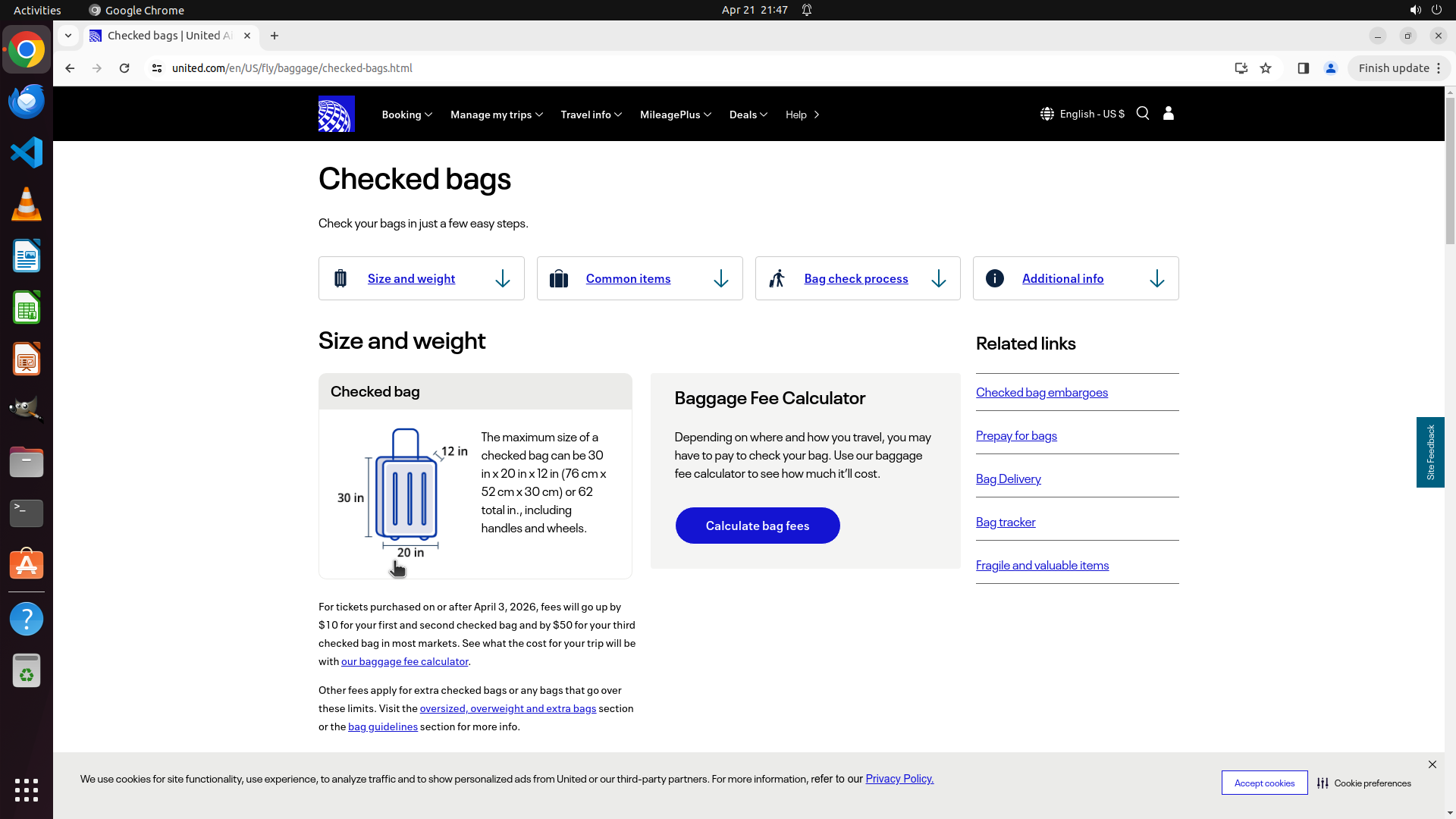This screenshot has width=1456, height=819.
Task: Open the site search magnifier icon
Action: pos(1143,113)
